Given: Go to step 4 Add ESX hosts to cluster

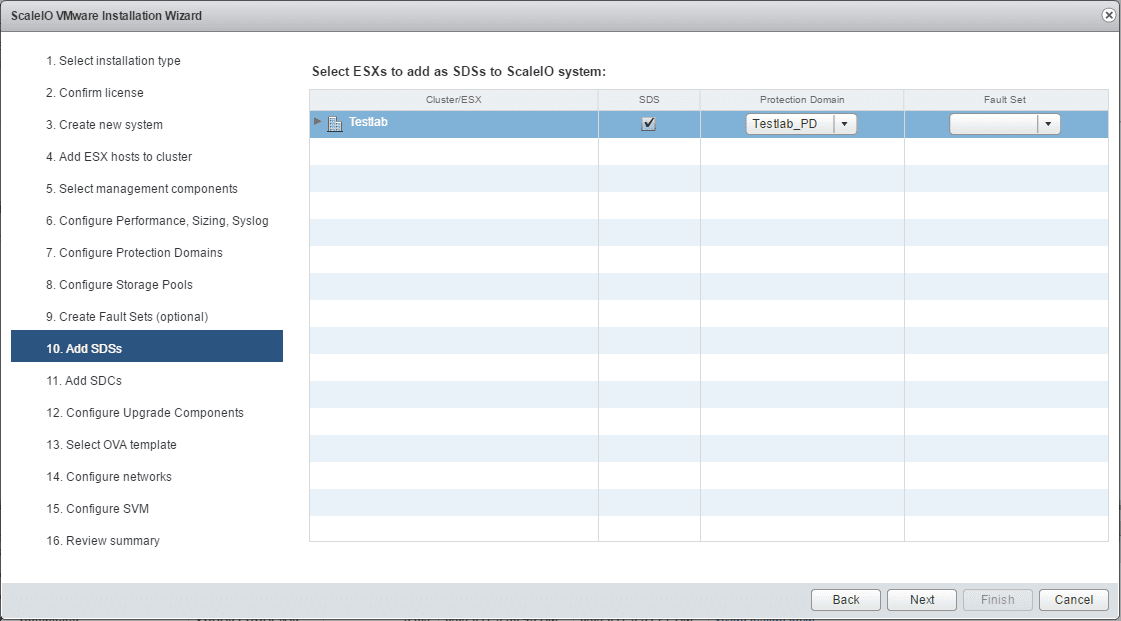Looking at the screenshot, I should point(119,157).
